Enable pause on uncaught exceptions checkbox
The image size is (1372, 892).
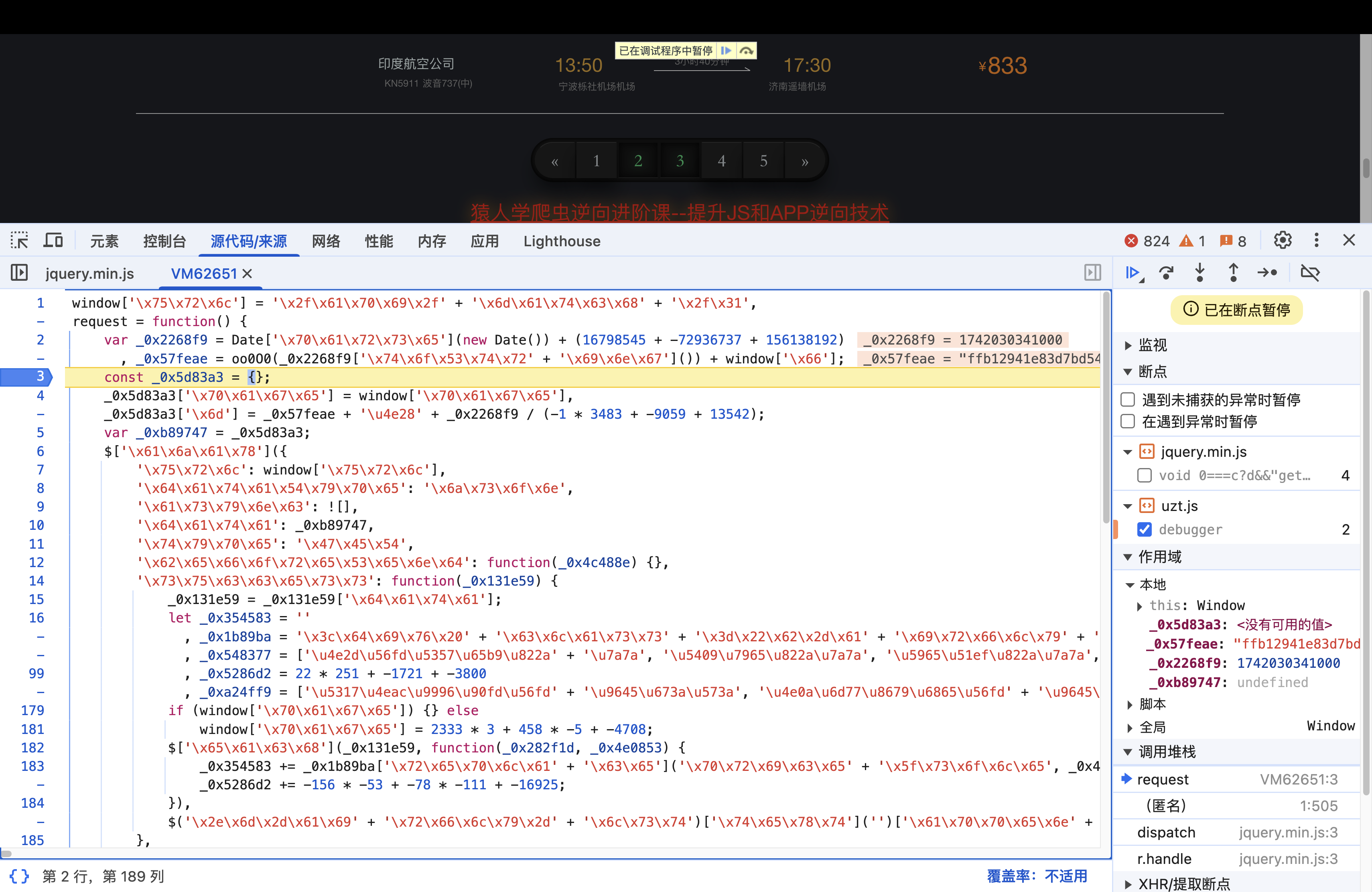pyautogui.click(x=1128, y=399)
